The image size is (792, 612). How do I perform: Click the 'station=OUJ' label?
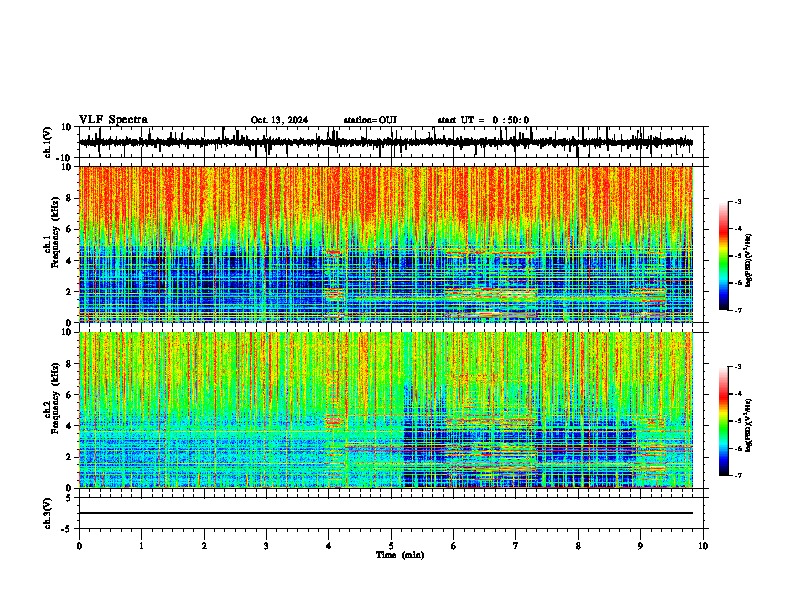point(370,120)
